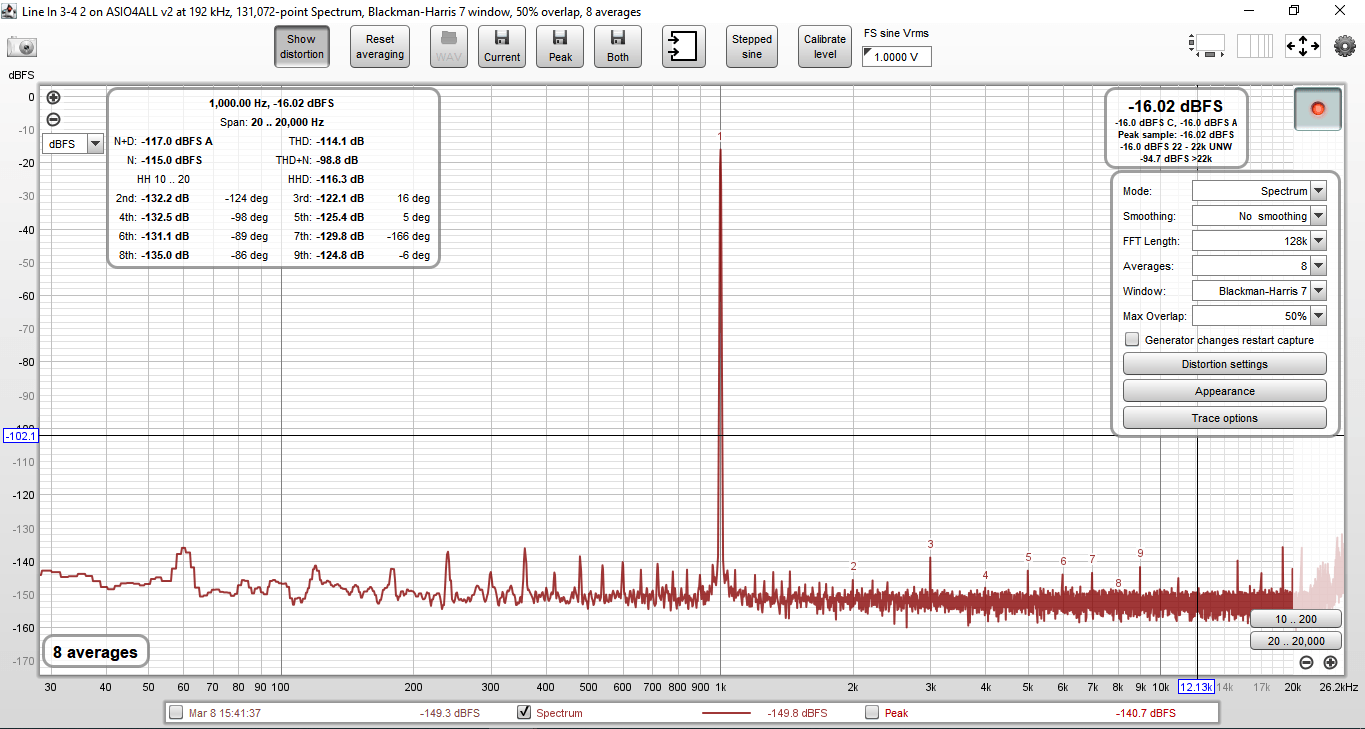The height and width of the screenshot is (729, 1365).
Task: Open the Max Overlap dropdown
Action: (1259, 316)
